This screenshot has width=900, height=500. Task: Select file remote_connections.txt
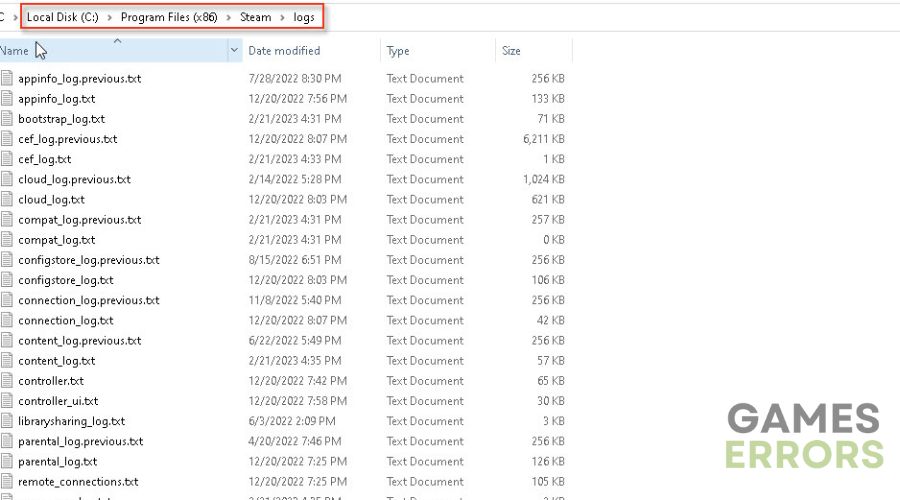pos(78,482)
